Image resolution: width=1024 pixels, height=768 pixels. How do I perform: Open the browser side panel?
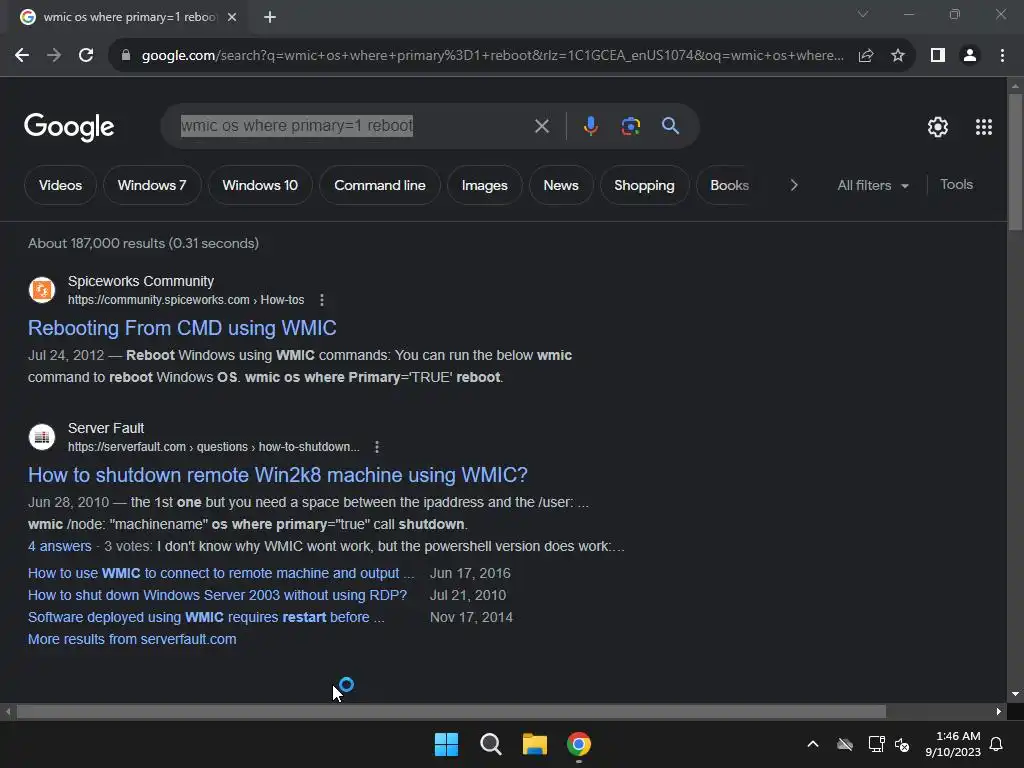coord(938,56)
